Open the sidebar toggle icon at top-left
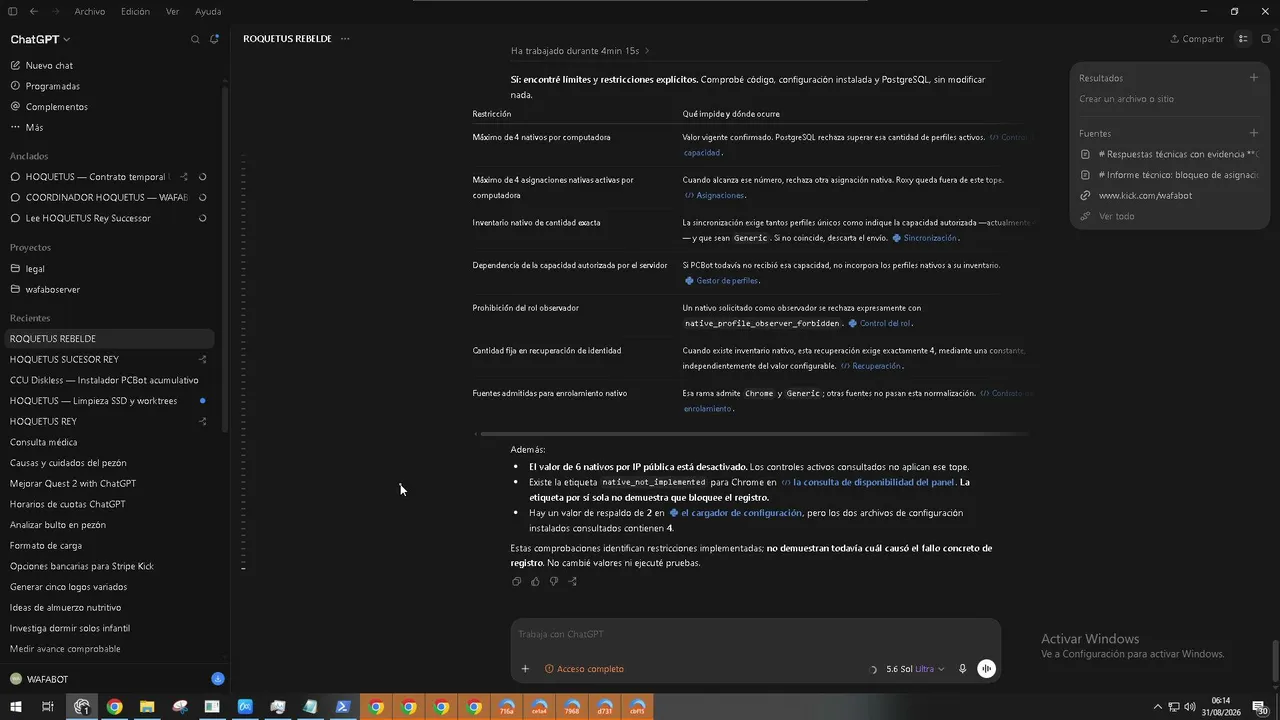 point(13,11)
